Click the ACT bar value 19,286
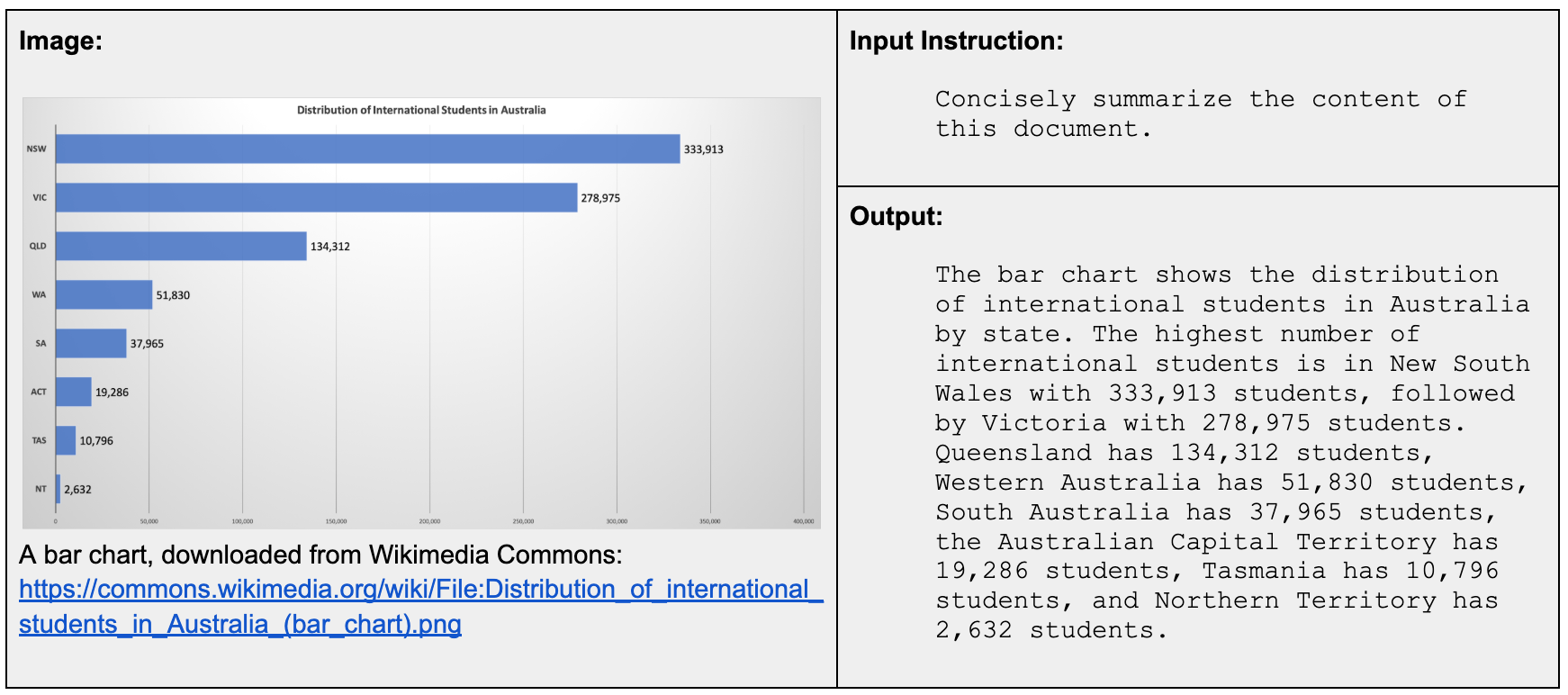This screenshot has width=1568, height=695. 112,393
